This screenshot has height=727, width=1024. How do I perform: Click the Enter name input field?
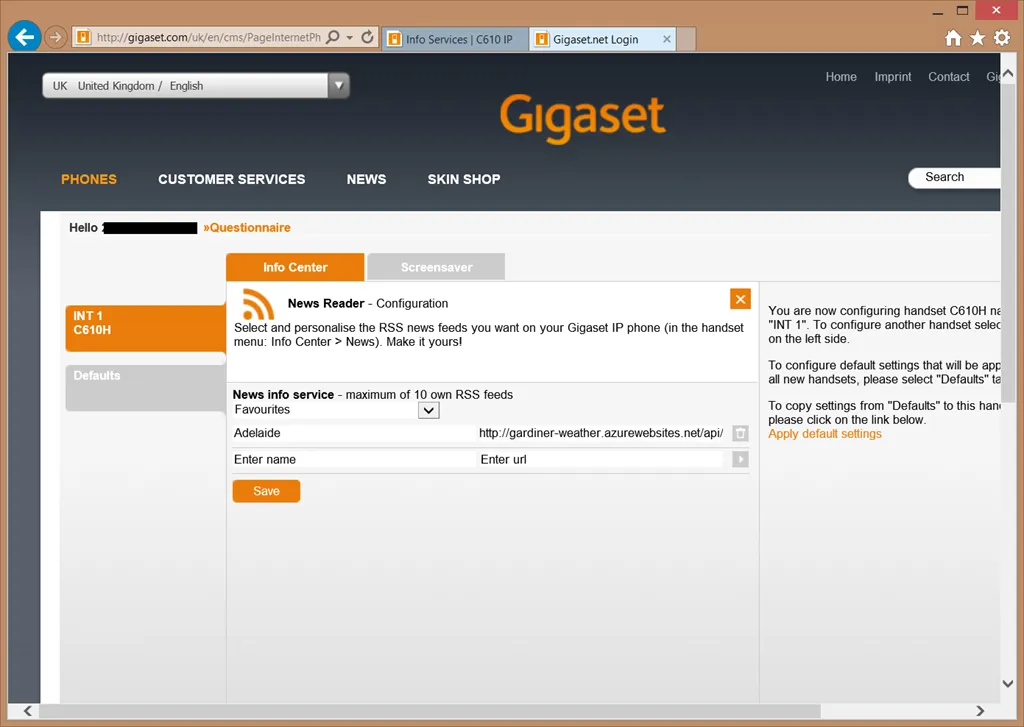[x=350, y=460]
